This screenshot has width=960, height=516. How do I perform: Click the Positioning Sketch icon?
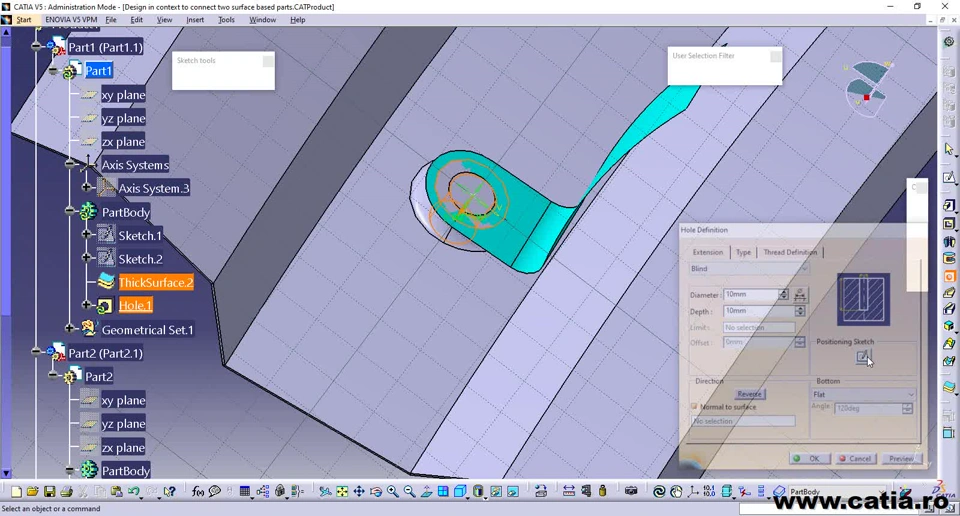863,357
